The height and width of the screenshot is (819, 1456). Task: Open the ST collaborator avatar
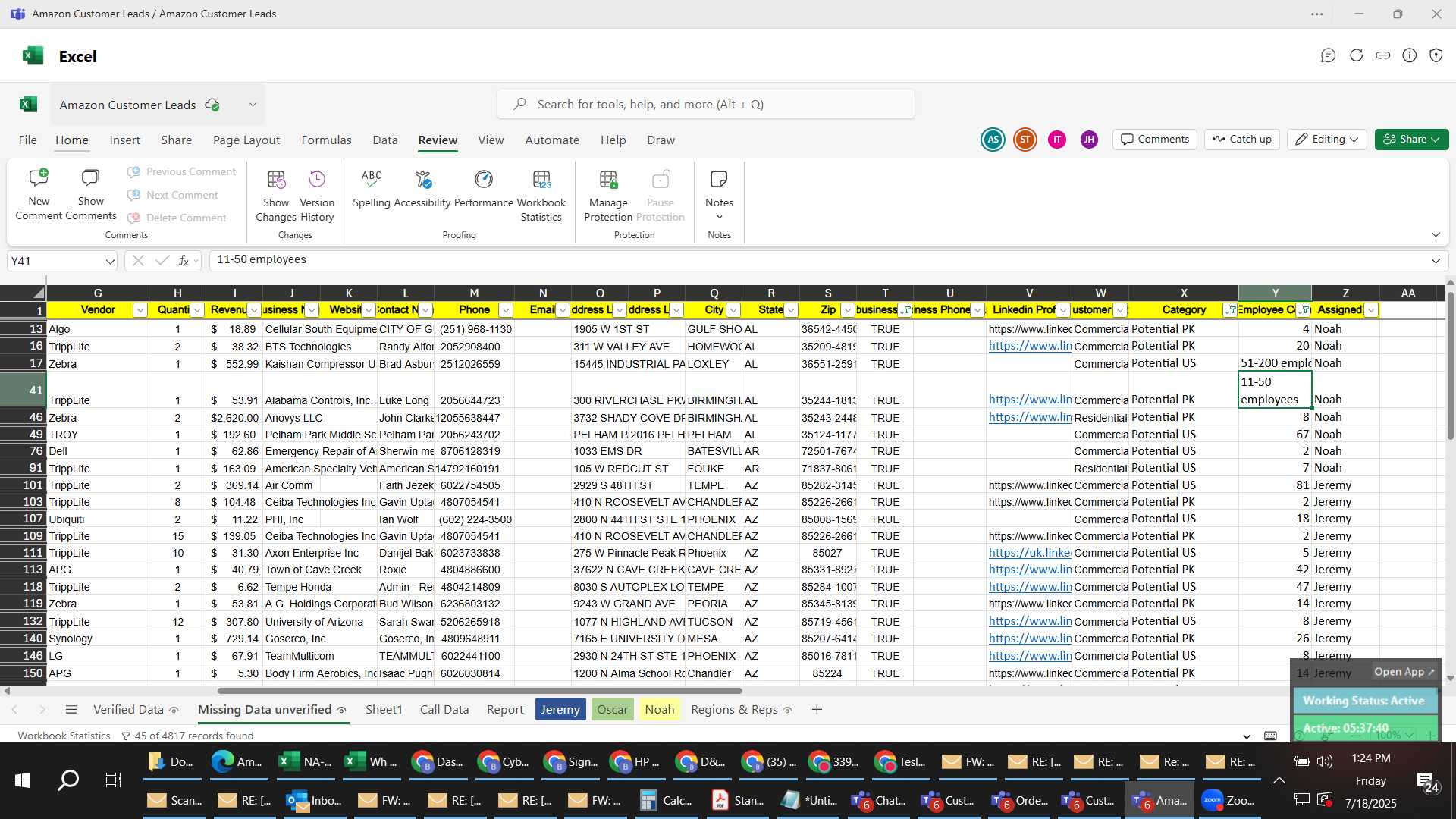pyautogui.click(x=1025, y=140)
